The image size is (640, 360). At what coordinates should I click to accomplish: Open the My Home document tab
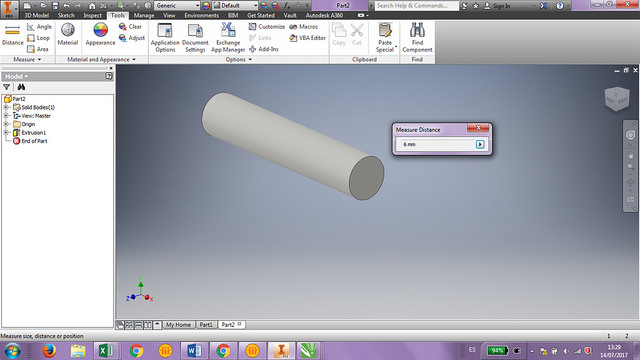(x=178, y=324)
